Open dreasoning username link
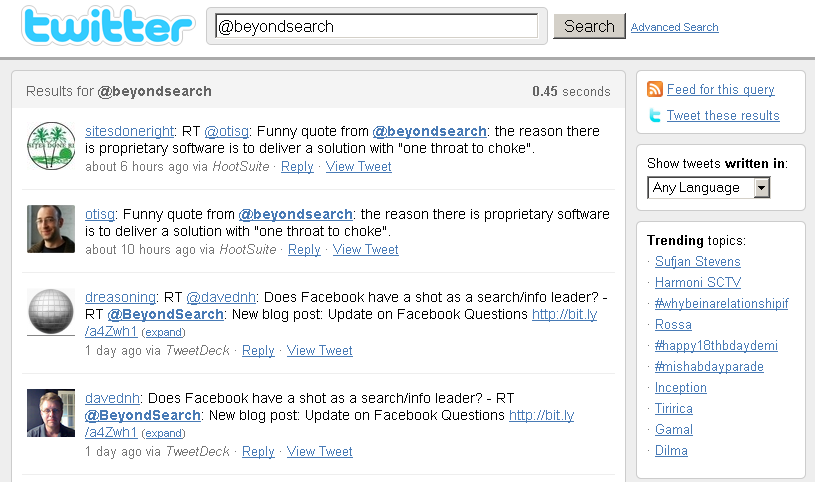 click(120, 297)
